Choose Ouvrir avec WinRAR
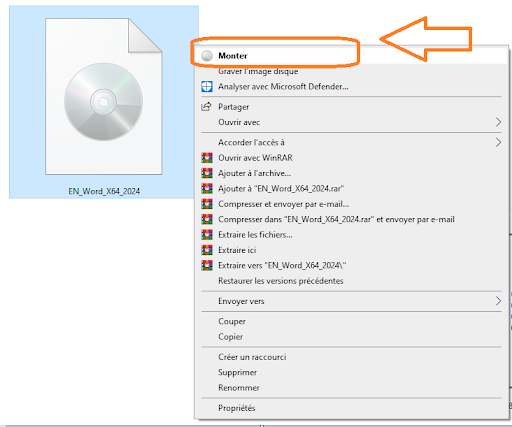512x427 pixels. coord(351,158)
